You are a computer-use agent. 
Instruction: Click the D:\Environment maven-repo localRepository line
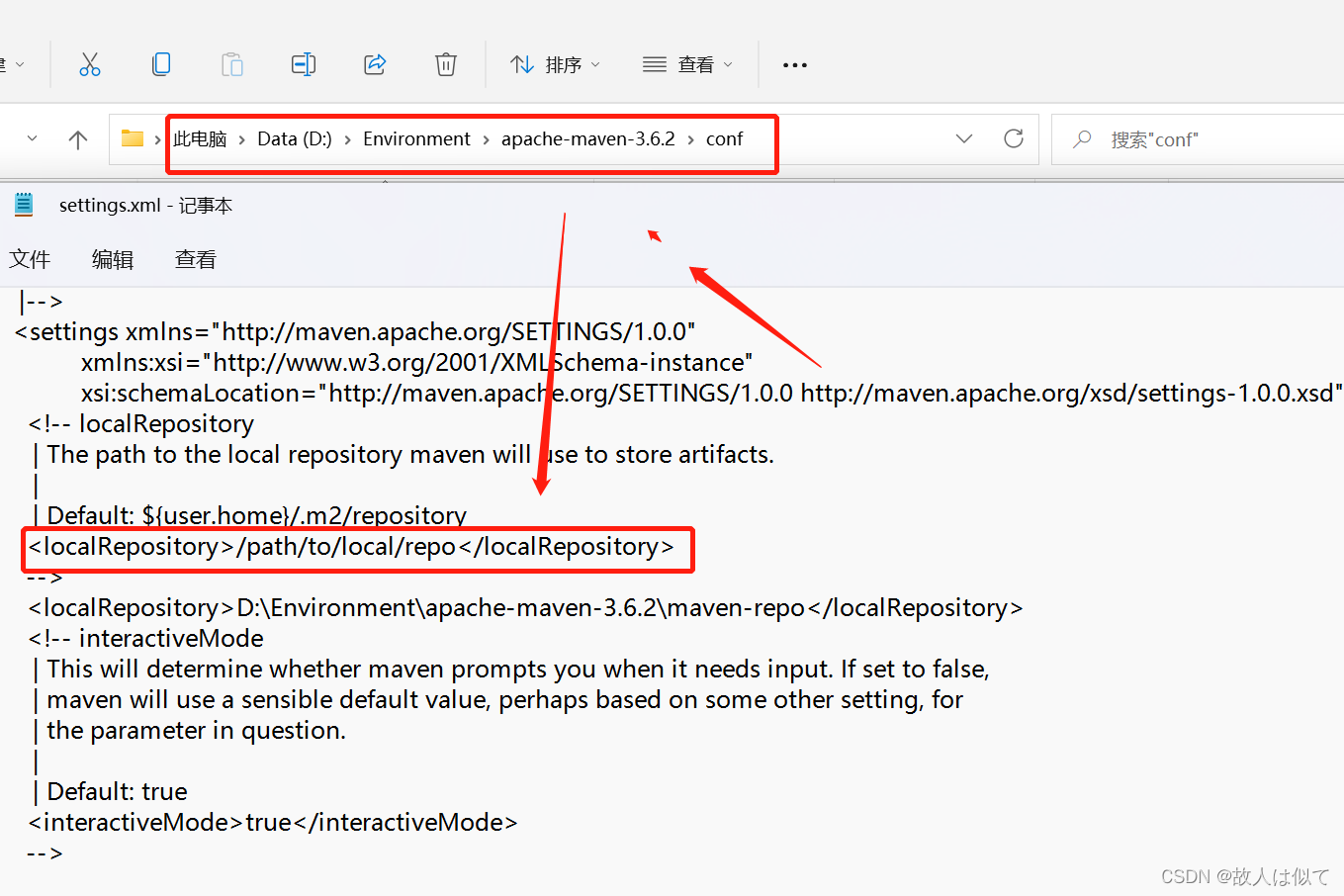pos(525,607)
